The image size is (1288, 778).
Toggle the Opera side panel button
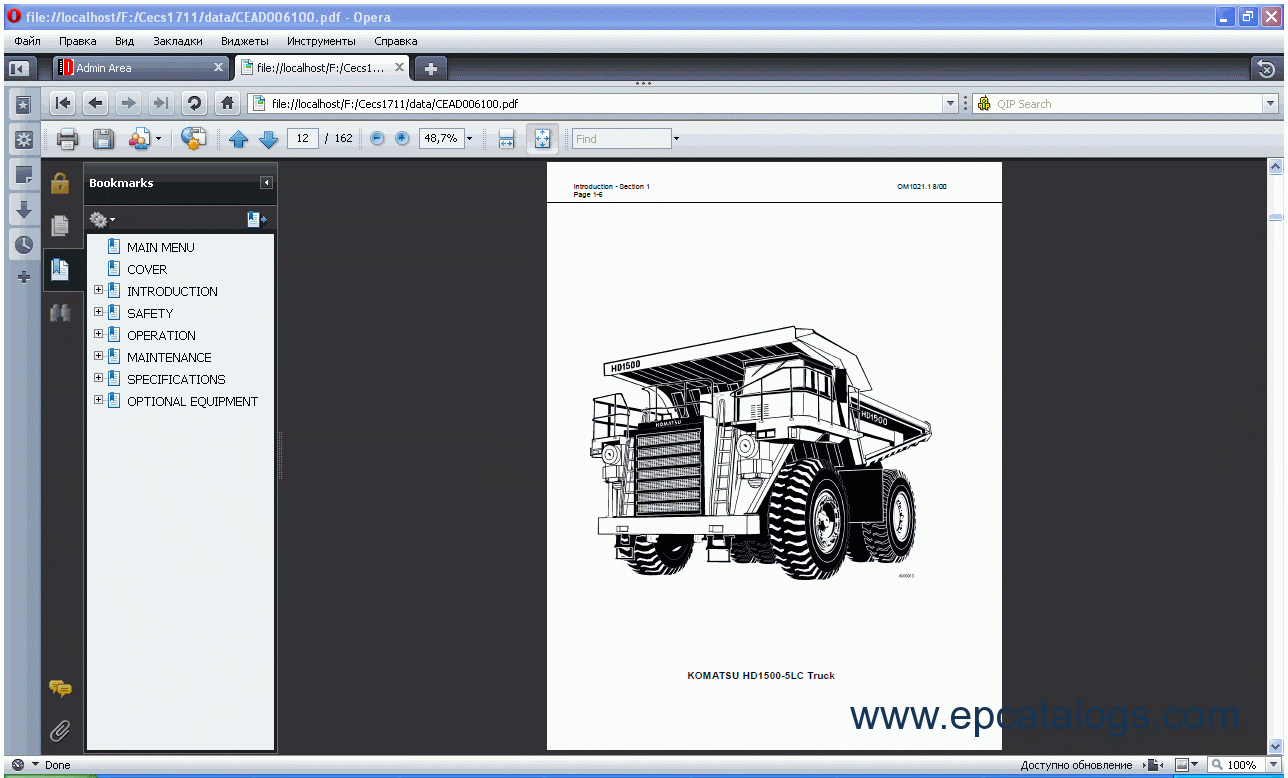pyautogui.click(x=19, y=68)
